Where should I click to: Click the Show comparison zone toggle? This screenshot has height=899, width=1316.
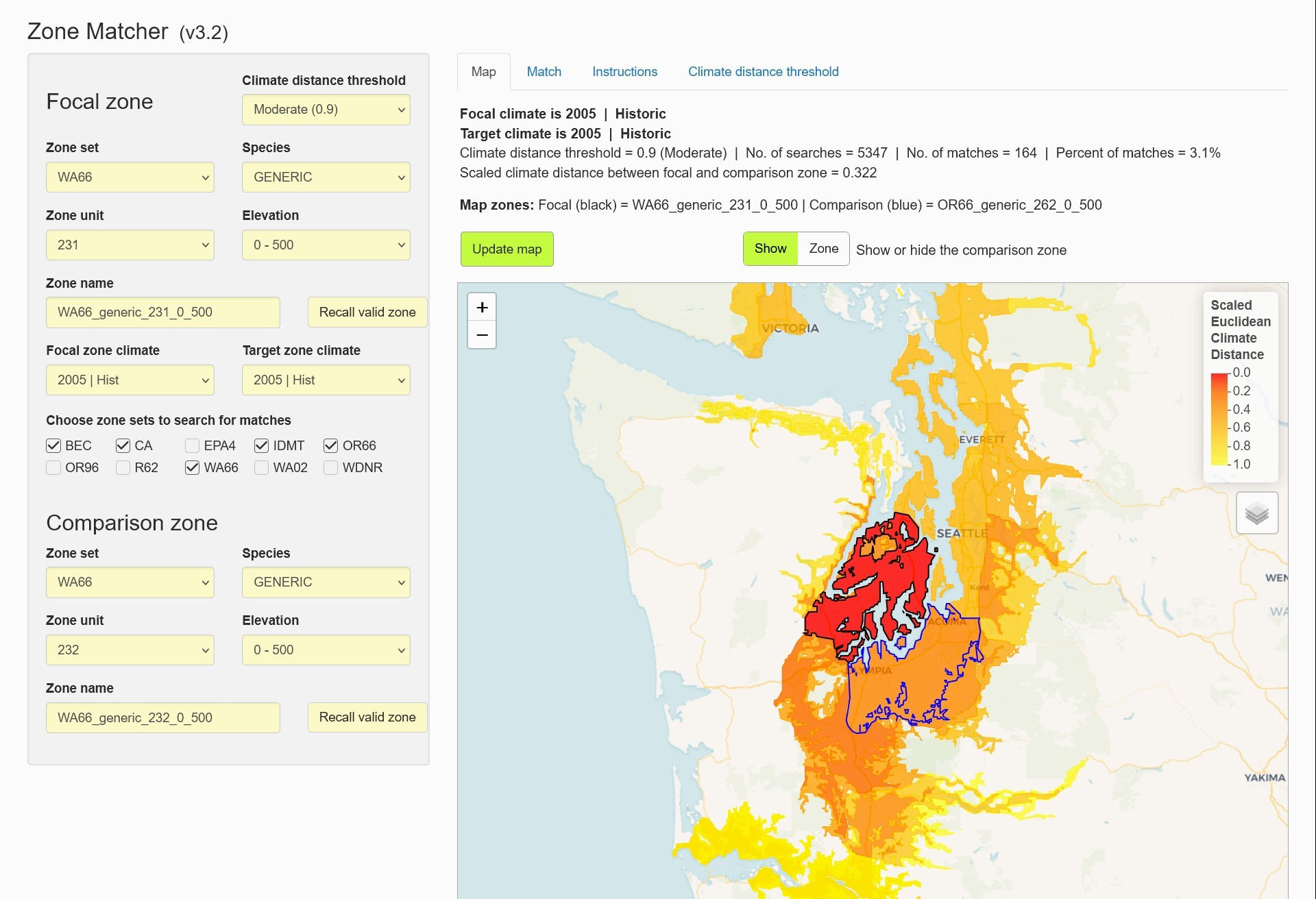pyautogui.click(x=770, y=249)
